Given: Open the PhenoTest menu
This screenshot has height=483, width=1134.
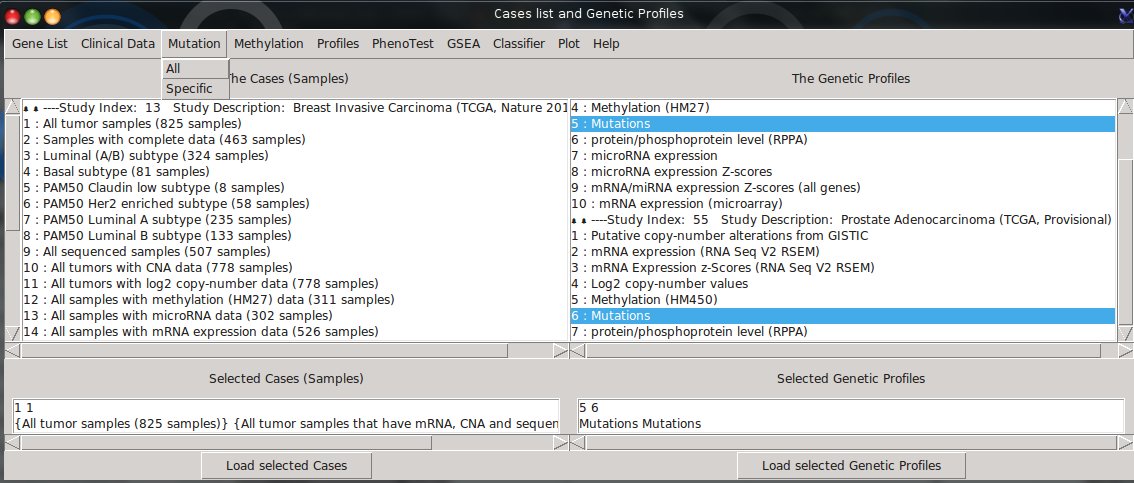Looking at the screenshot, I should tap(403, 44).
